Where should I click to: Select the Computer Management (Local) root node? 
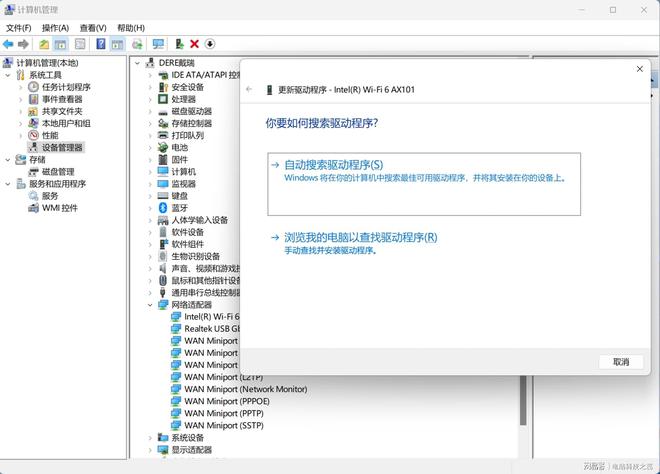[x=47, y=63]
